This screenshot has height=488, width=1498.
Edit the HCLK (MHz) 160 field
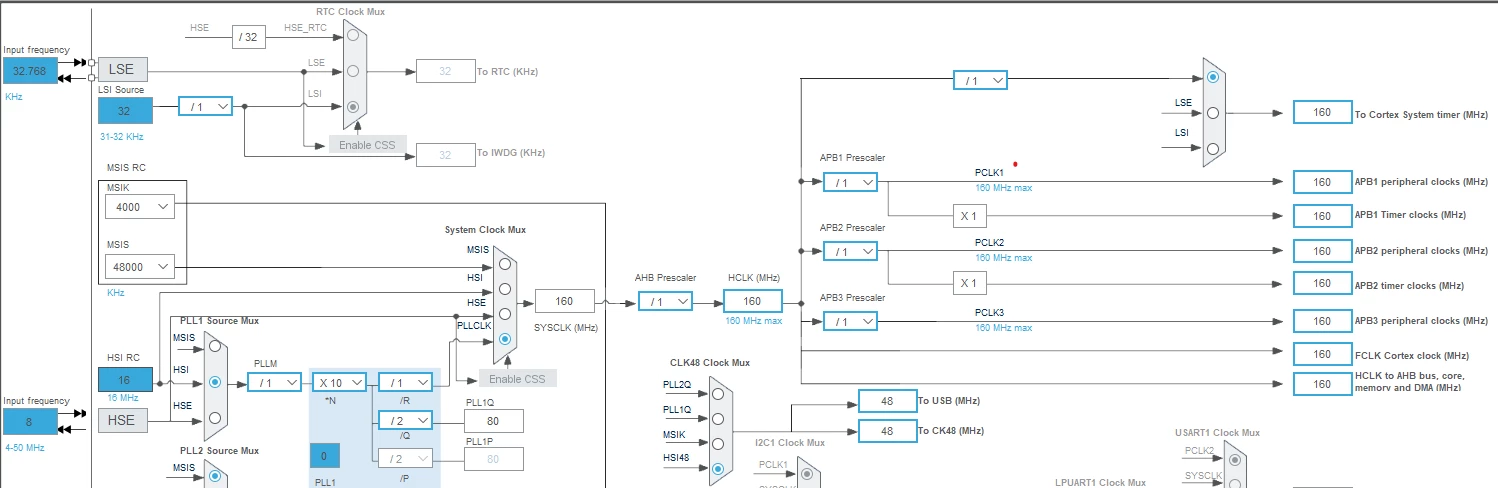pos(752,301)
